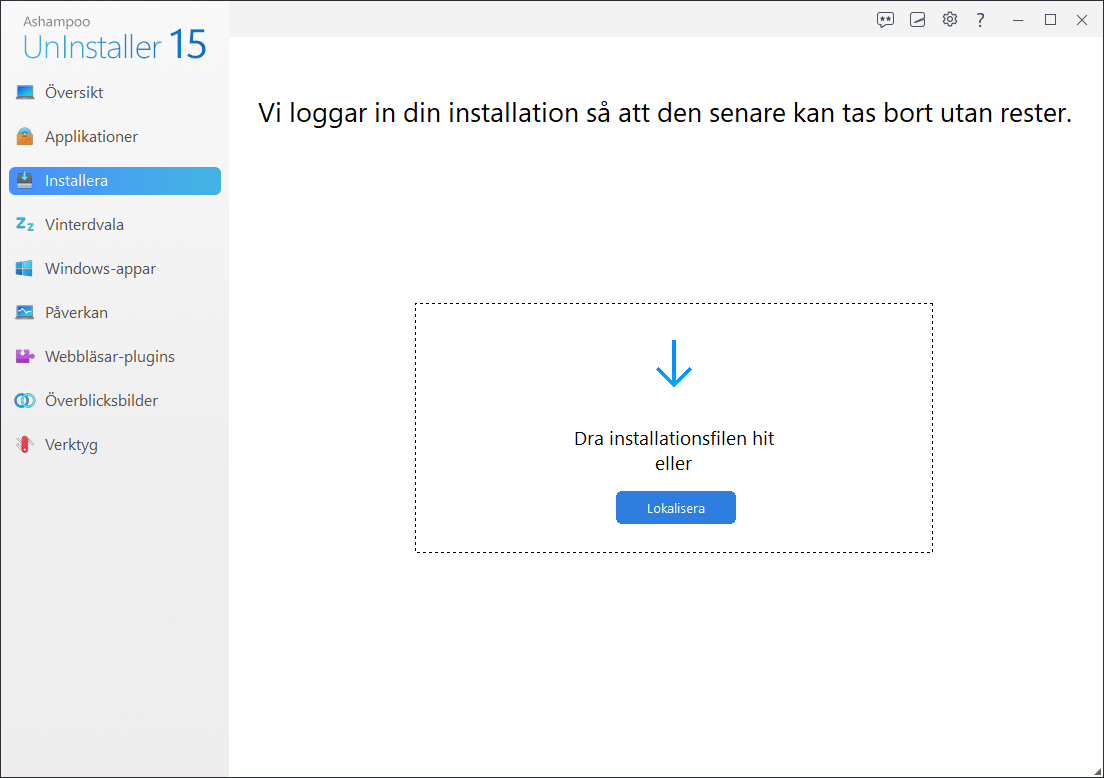Screen dimensions: 1104x778
Task: Open the feedback speech bubble icon
Action: point(885,20)
